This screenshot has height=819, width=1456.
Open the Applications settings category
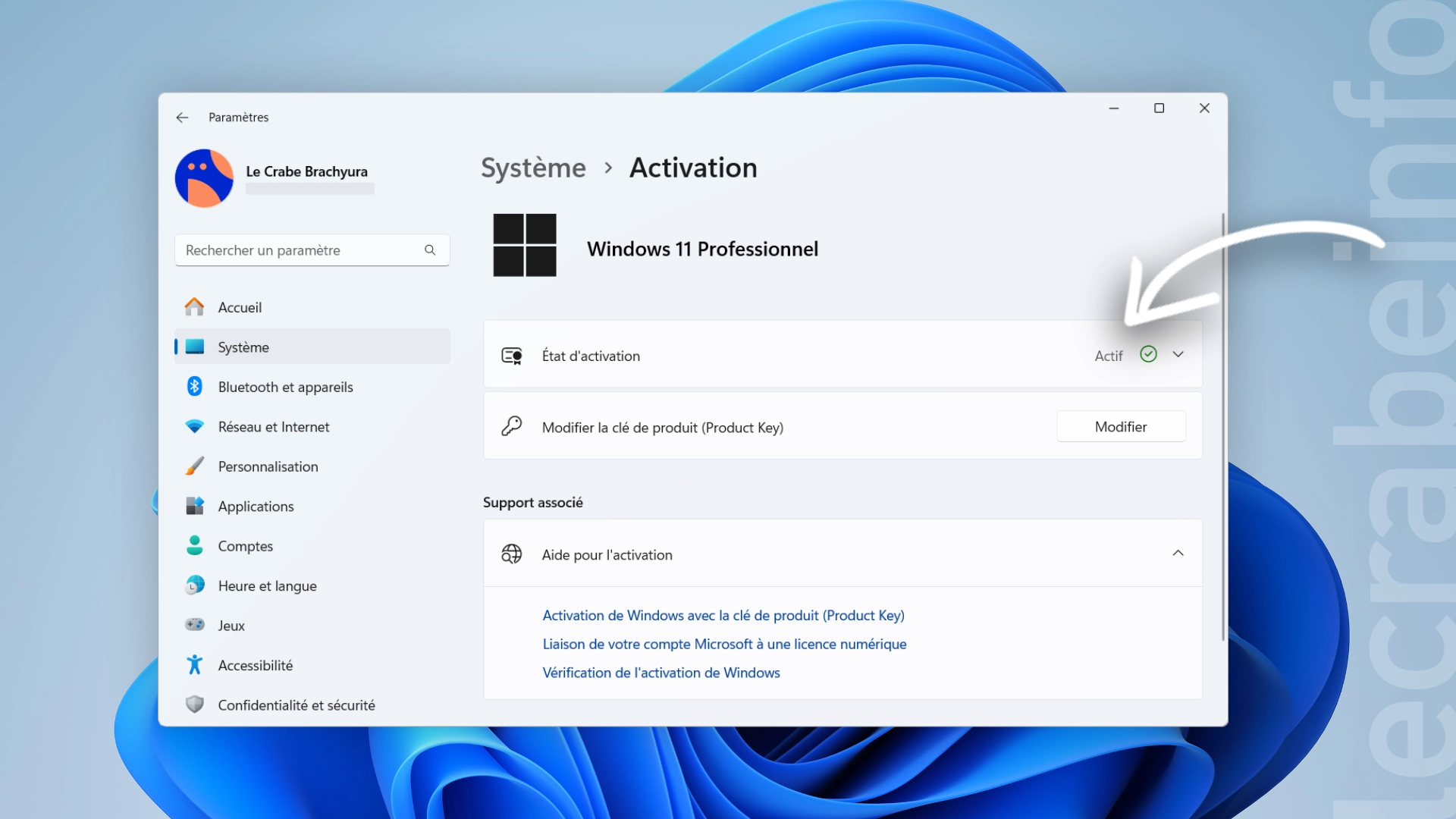coord(256,507)
